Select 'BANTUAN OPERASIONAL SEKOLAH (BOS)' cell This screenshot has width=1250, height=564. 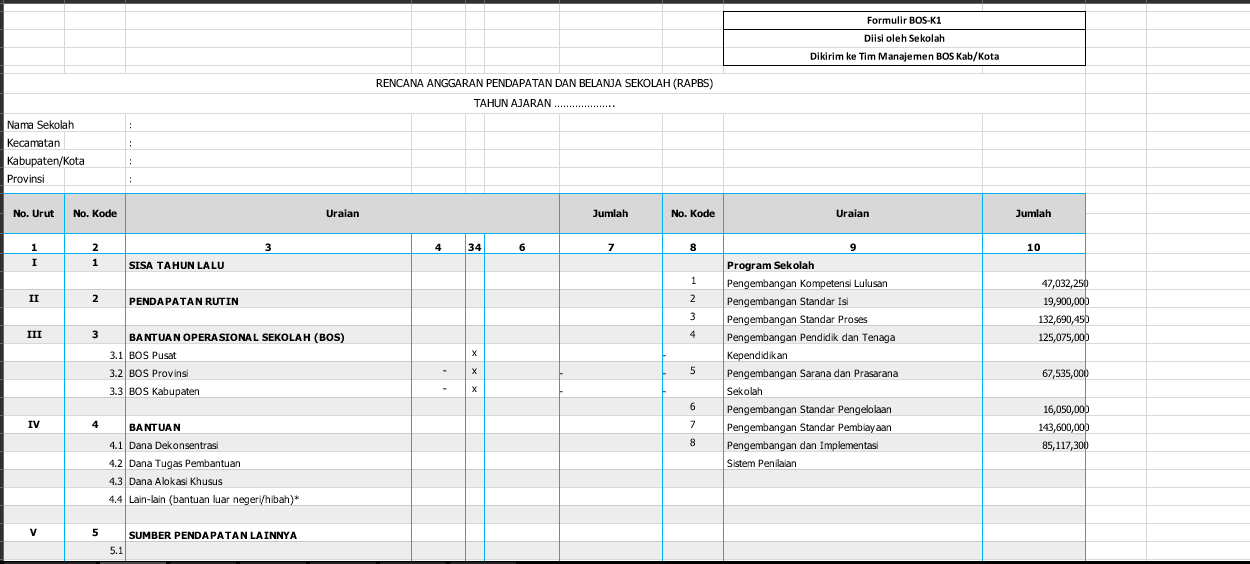click(x=269, y=337)
